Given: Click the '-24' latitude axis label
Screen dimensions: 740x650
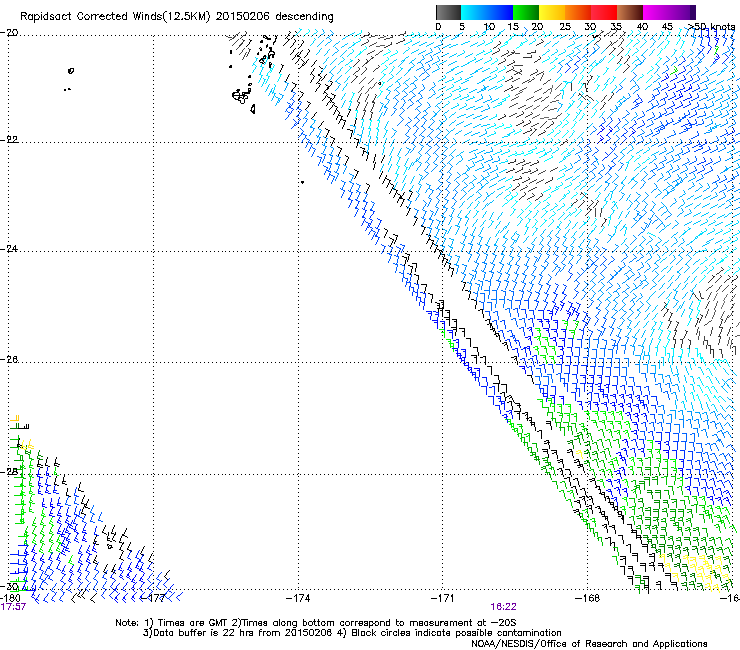Looking at the screenshot, I should (x=9, y=249).
